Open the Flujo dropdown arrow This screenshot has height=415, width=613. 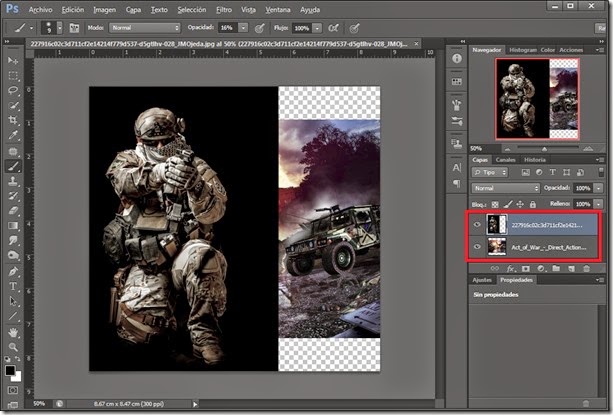click(317, 28)
